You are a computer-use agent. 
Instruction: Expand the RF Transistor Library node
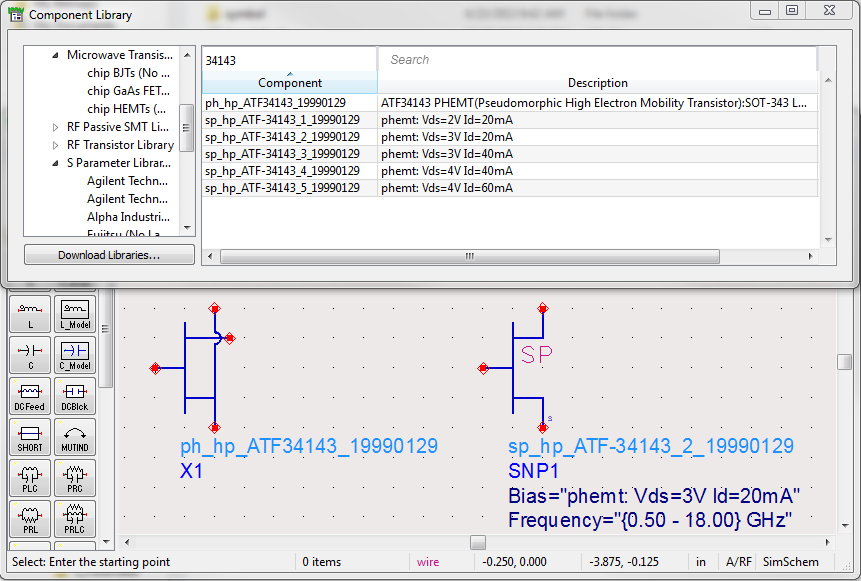[56, 146]
